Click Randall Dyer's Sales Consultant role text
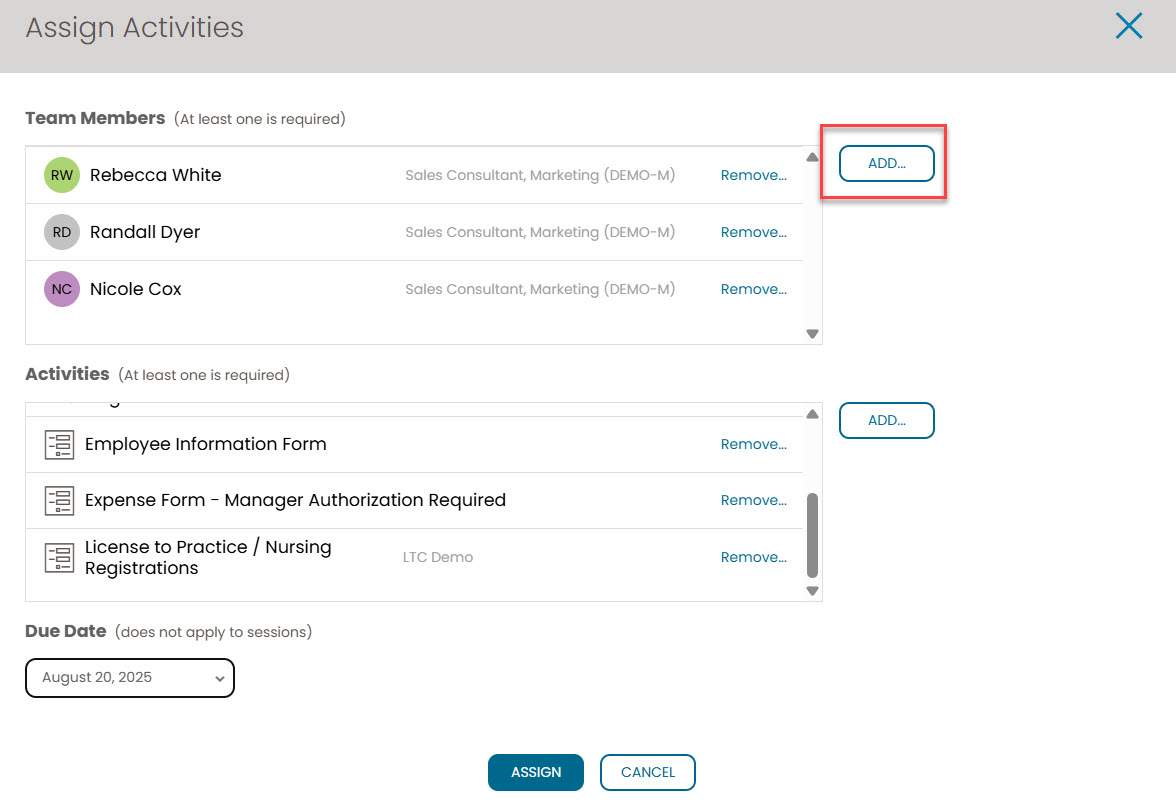The height and width of the screenshot is (800, 1176). pyautogui.click(x=540, y=232)
